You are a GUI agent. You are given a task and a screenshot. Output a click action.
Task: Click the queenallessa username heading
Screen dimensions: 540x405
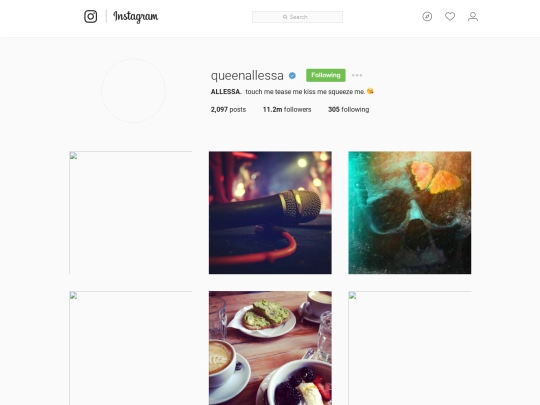tap(247, 75)
